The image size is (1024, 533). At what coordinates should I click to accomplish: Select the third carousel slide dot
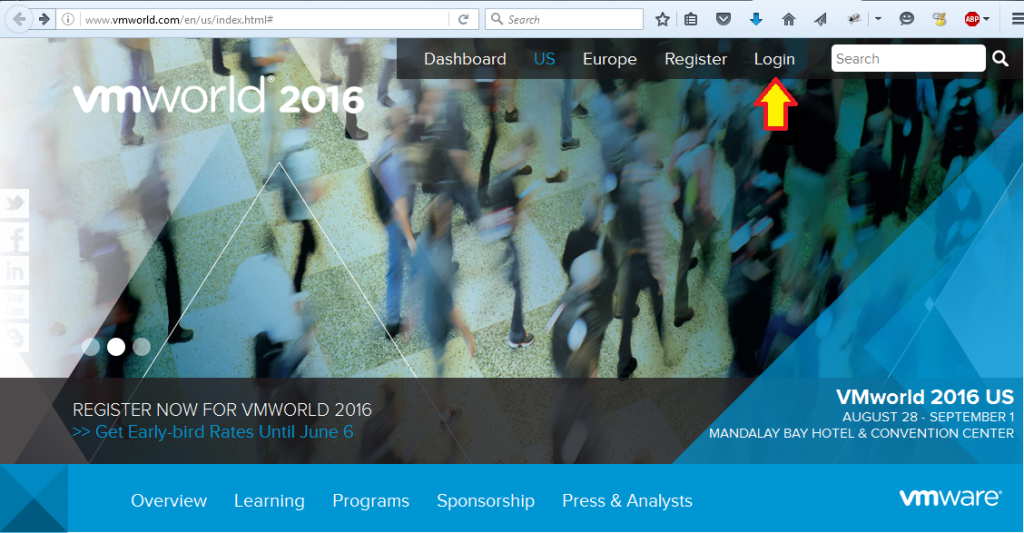(x=141, y=347)
